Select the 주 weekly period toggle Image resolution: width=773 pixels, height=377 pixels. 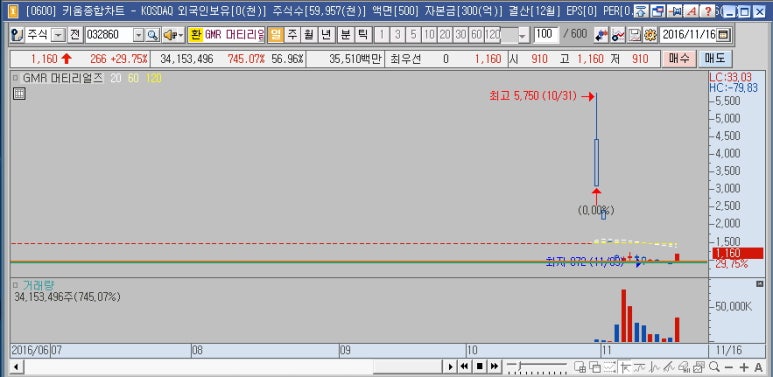click(x=293, y=35)
